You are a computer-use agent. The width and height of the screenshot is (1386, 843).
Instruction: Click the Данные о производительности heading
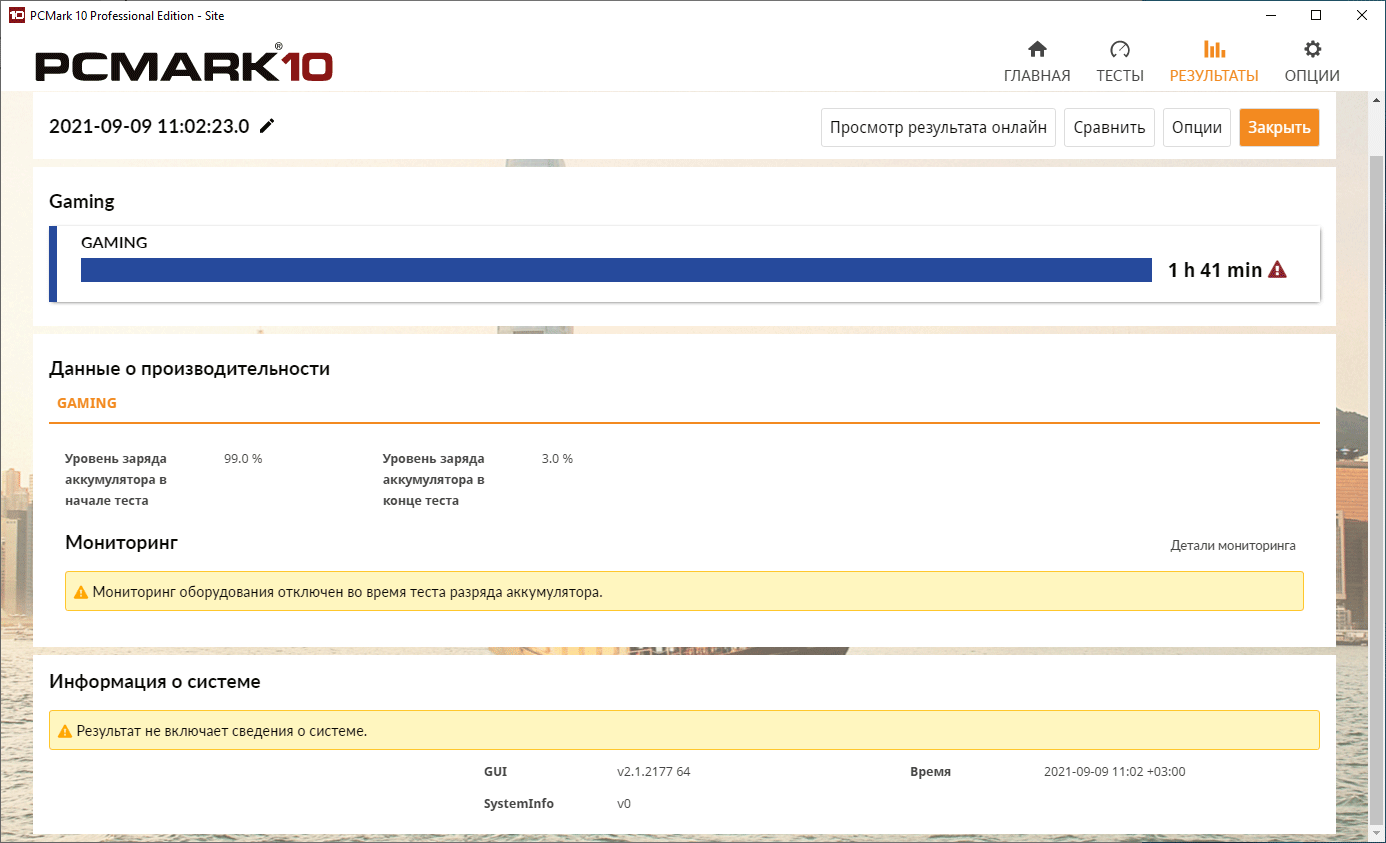[189, 369]
